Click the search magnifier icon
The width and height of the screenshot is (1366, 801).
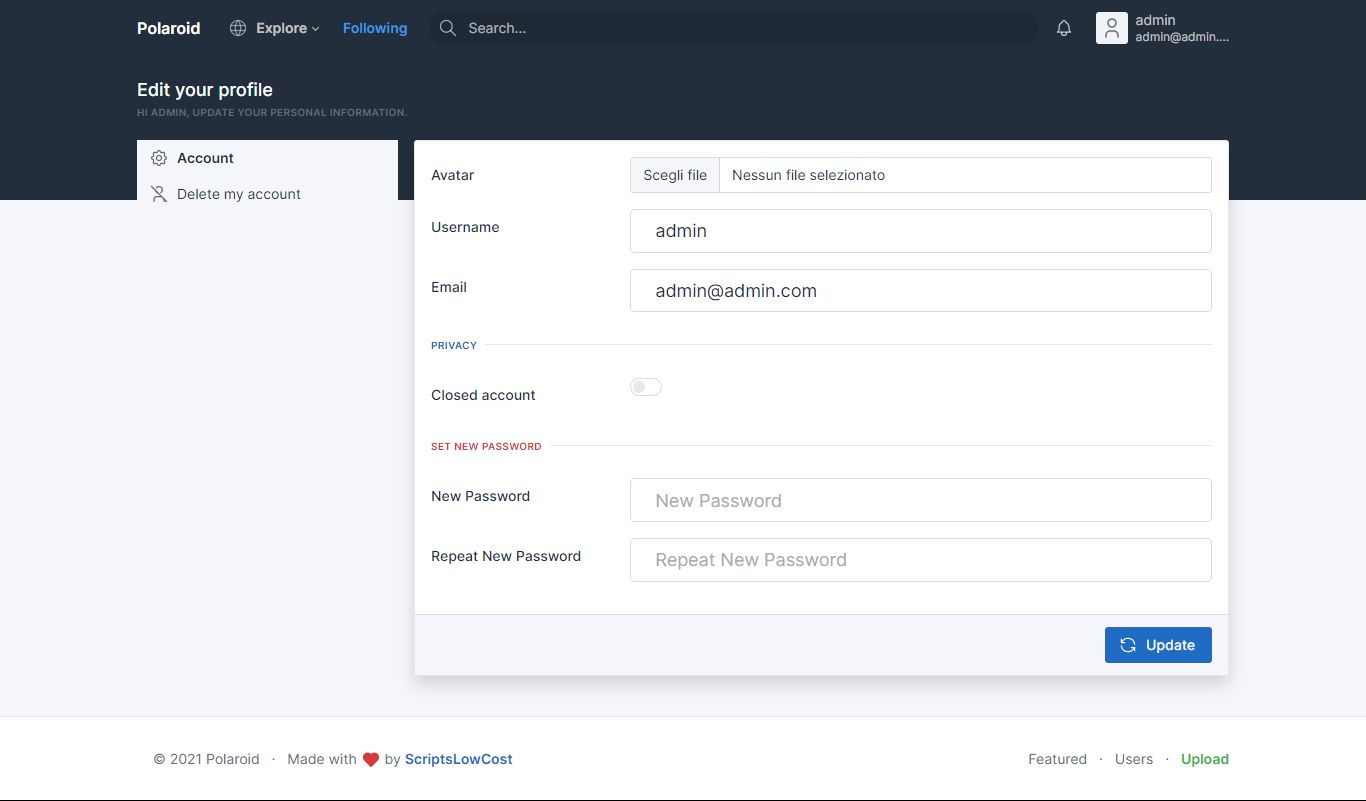(x=448, y=28)
